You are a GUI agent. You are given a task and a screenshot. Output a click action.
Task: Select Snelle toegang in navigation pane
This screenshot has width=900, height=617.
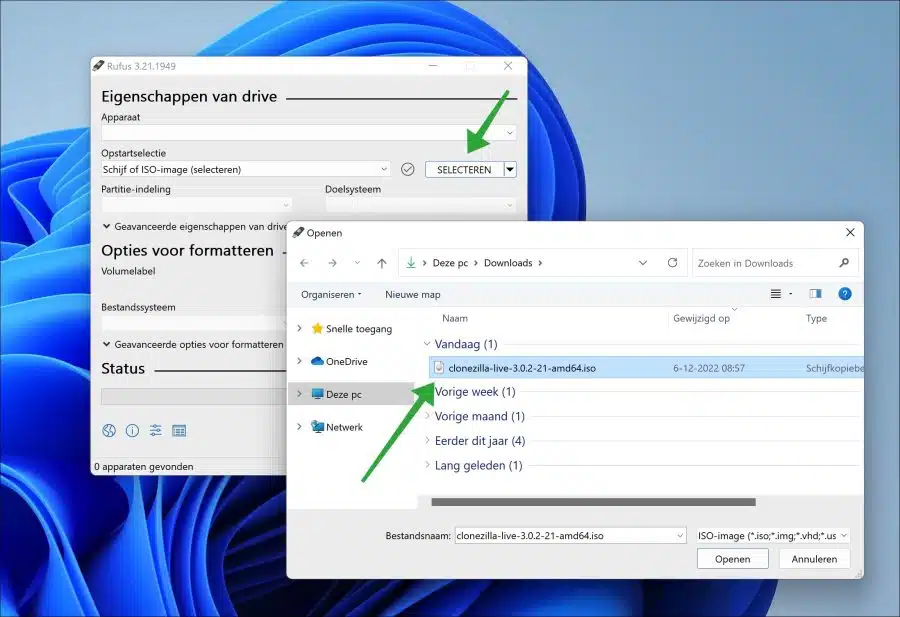[x=359, y=329]
